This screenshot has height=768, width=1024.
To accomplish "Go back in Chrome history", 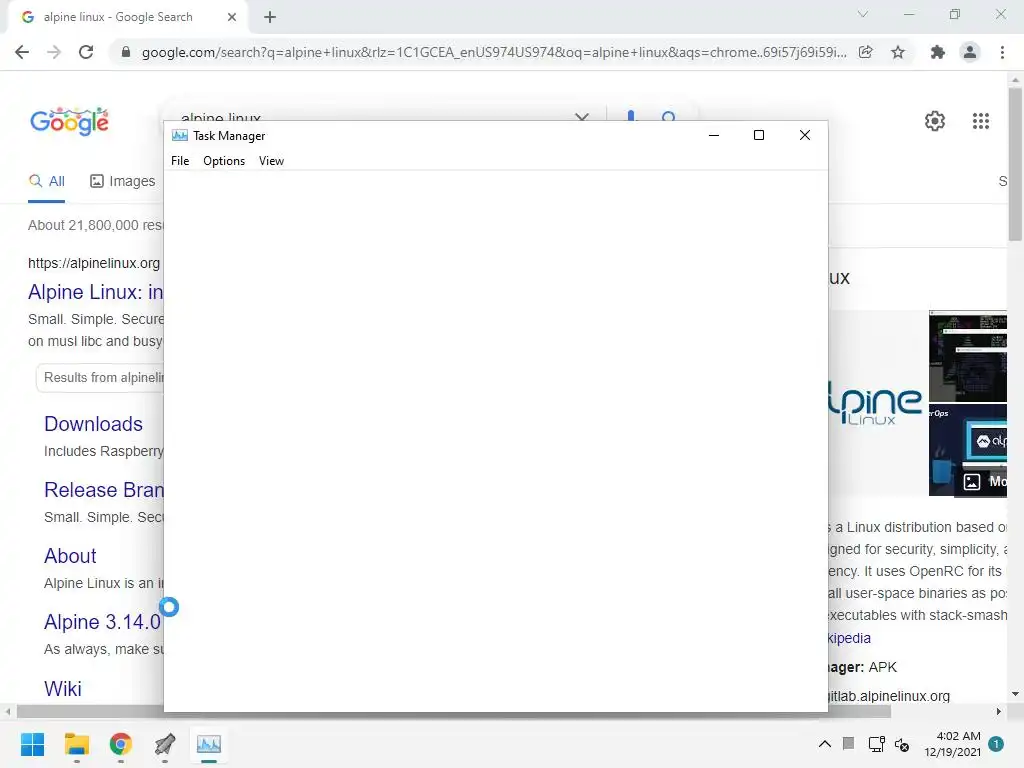I will pyautogui.click(x=22, y=52).
